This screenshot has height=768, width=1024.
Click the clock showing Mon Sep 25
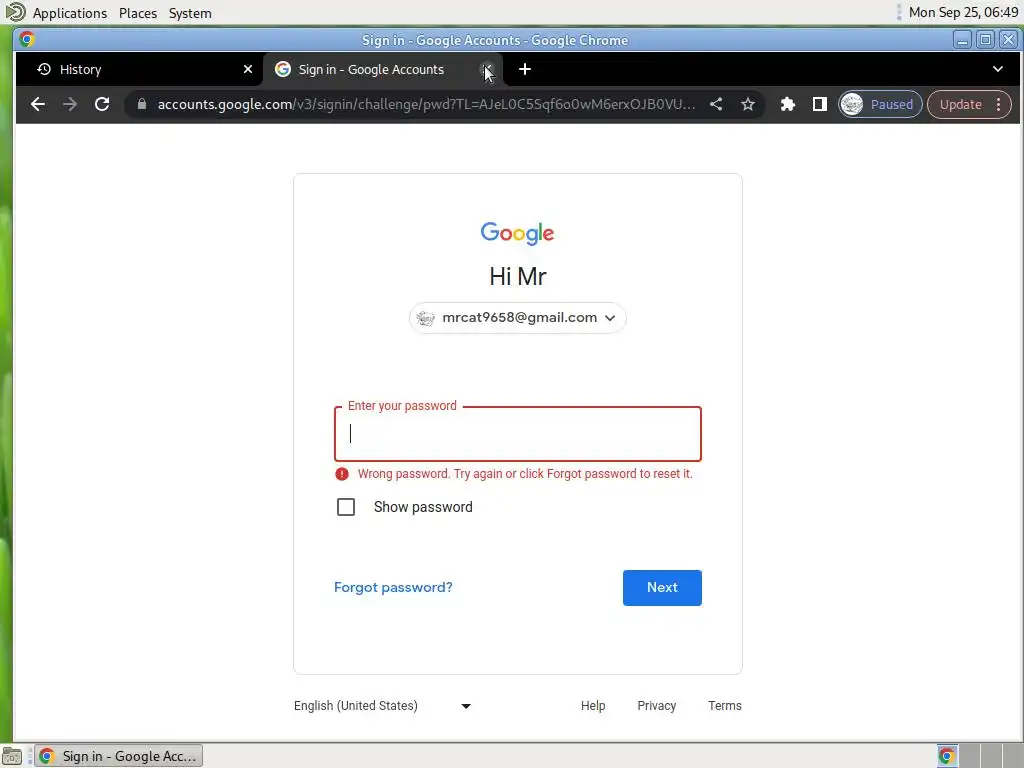(x=963, y=12)
